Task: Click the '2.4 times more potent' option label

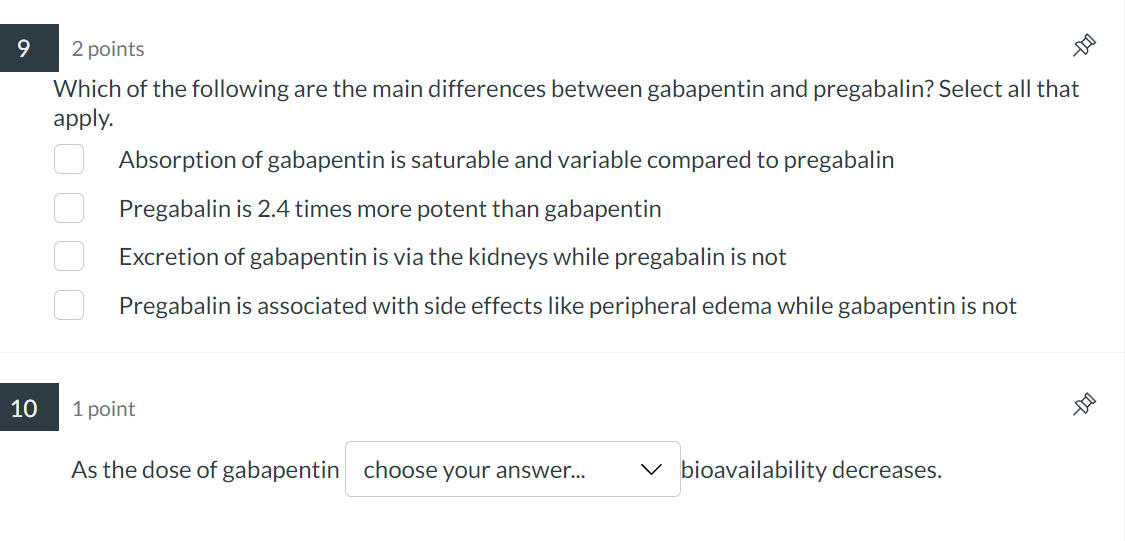Action: click(x=389, y=209)
